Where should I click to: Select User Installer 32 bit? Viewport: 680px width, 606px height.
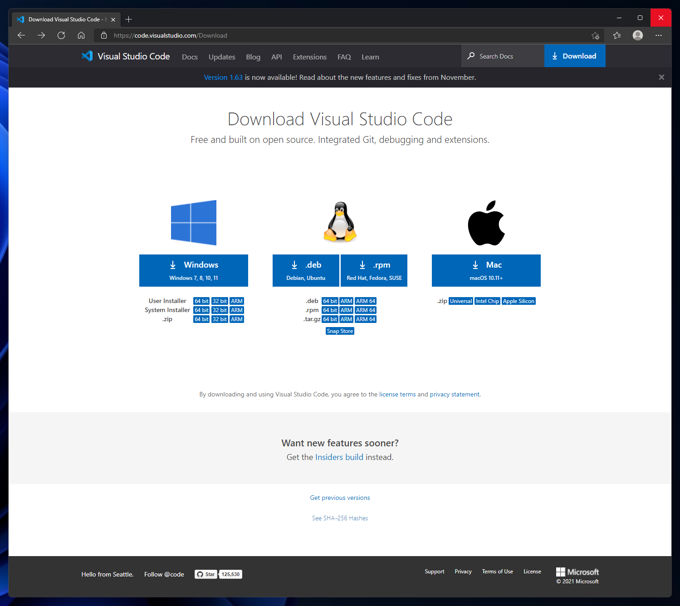(x=219, y=301)
